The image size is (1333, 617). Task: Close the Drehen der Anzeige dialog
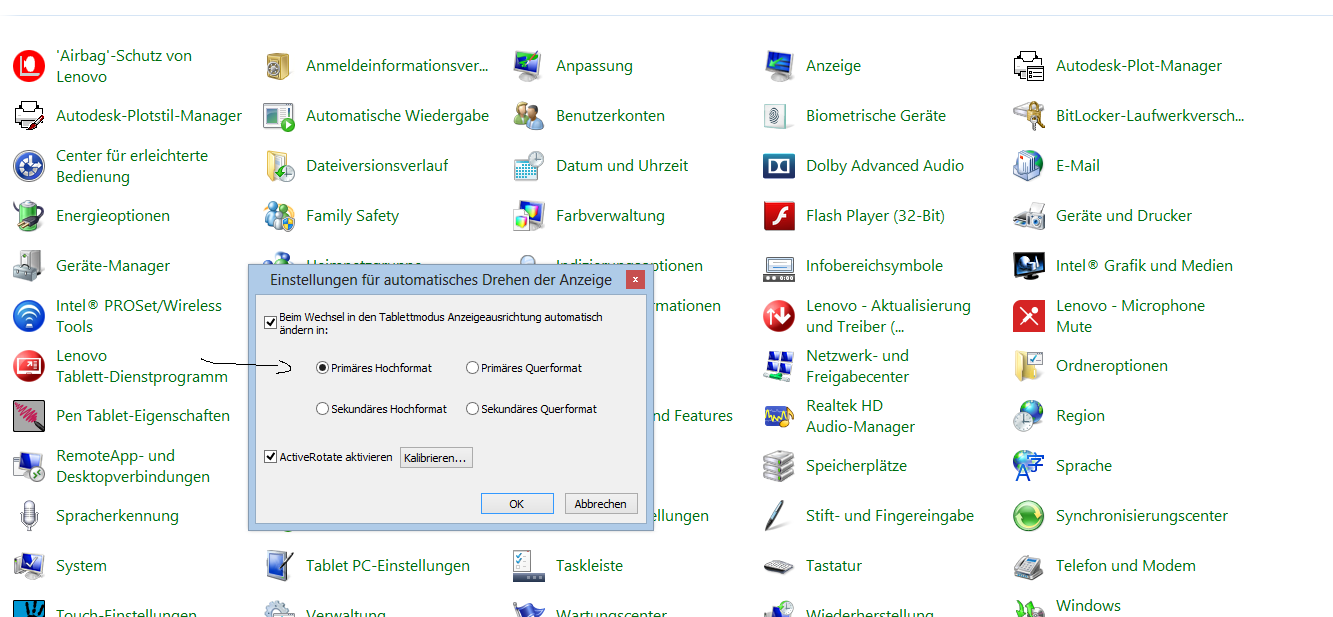pos(634,280)
